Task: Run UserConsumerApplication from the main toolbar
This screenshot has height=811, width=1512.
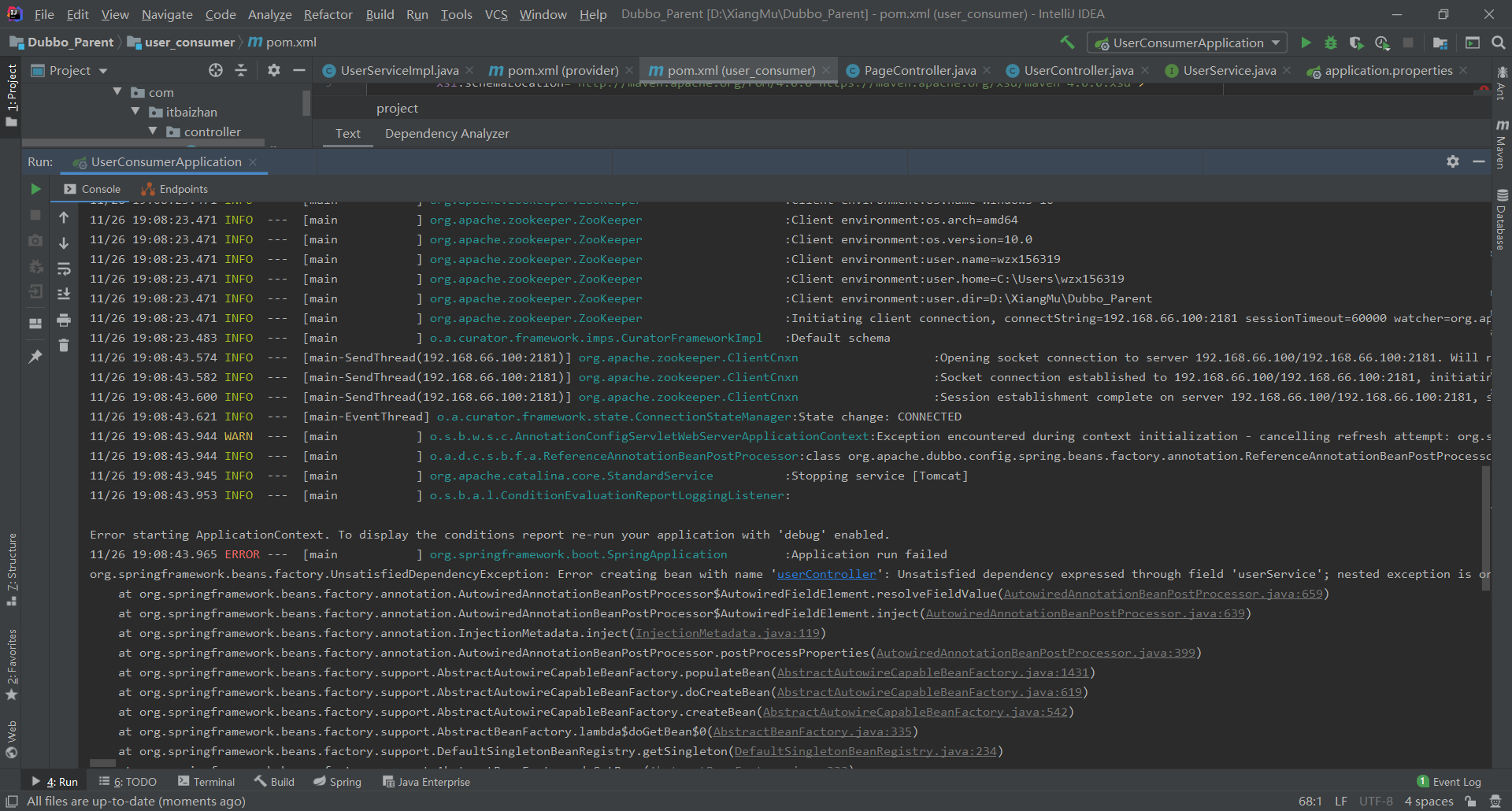Action: click(1306, 43)
